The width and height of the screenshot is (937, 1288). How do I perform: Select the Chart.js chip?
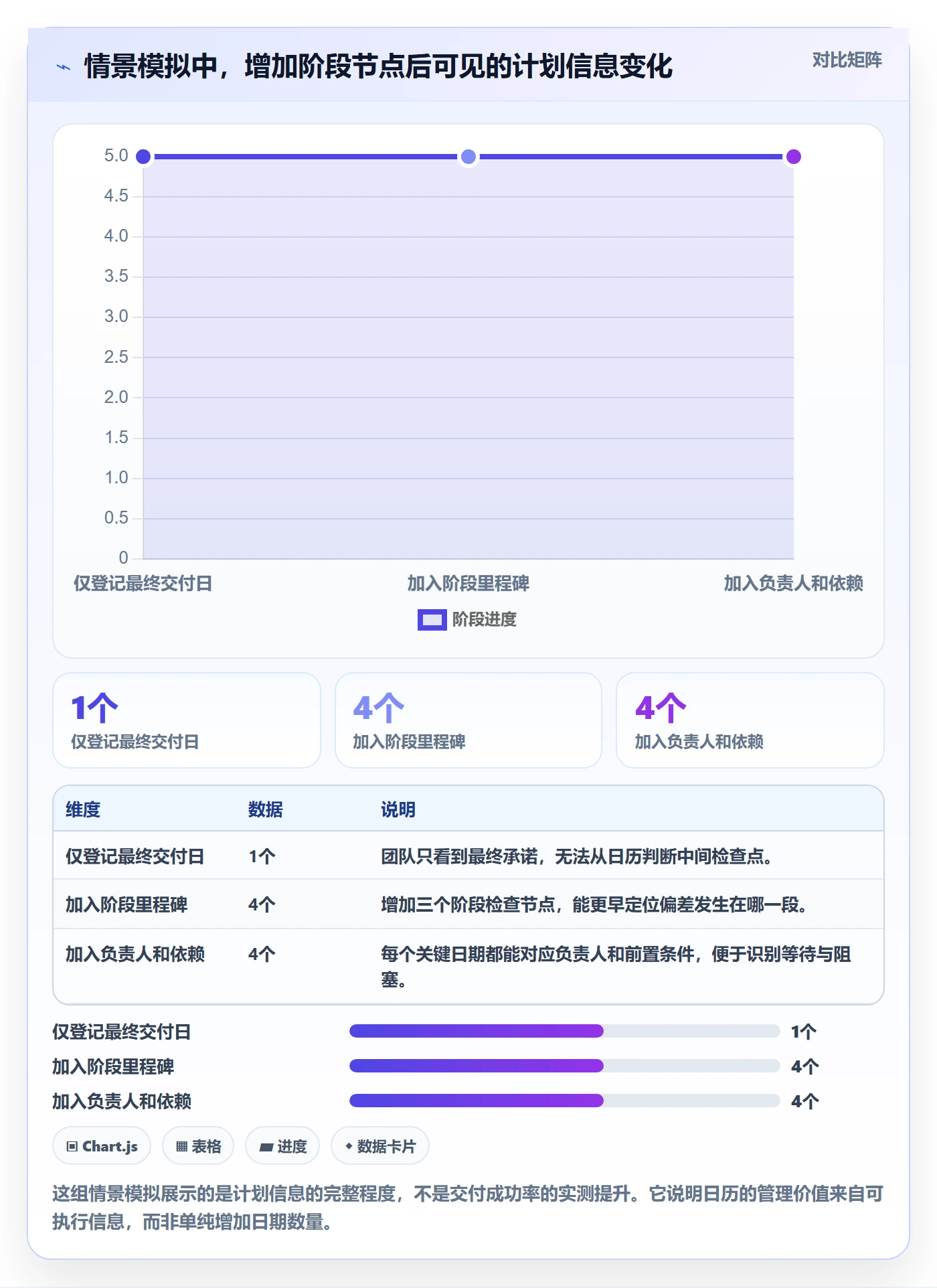[102, 1146]
